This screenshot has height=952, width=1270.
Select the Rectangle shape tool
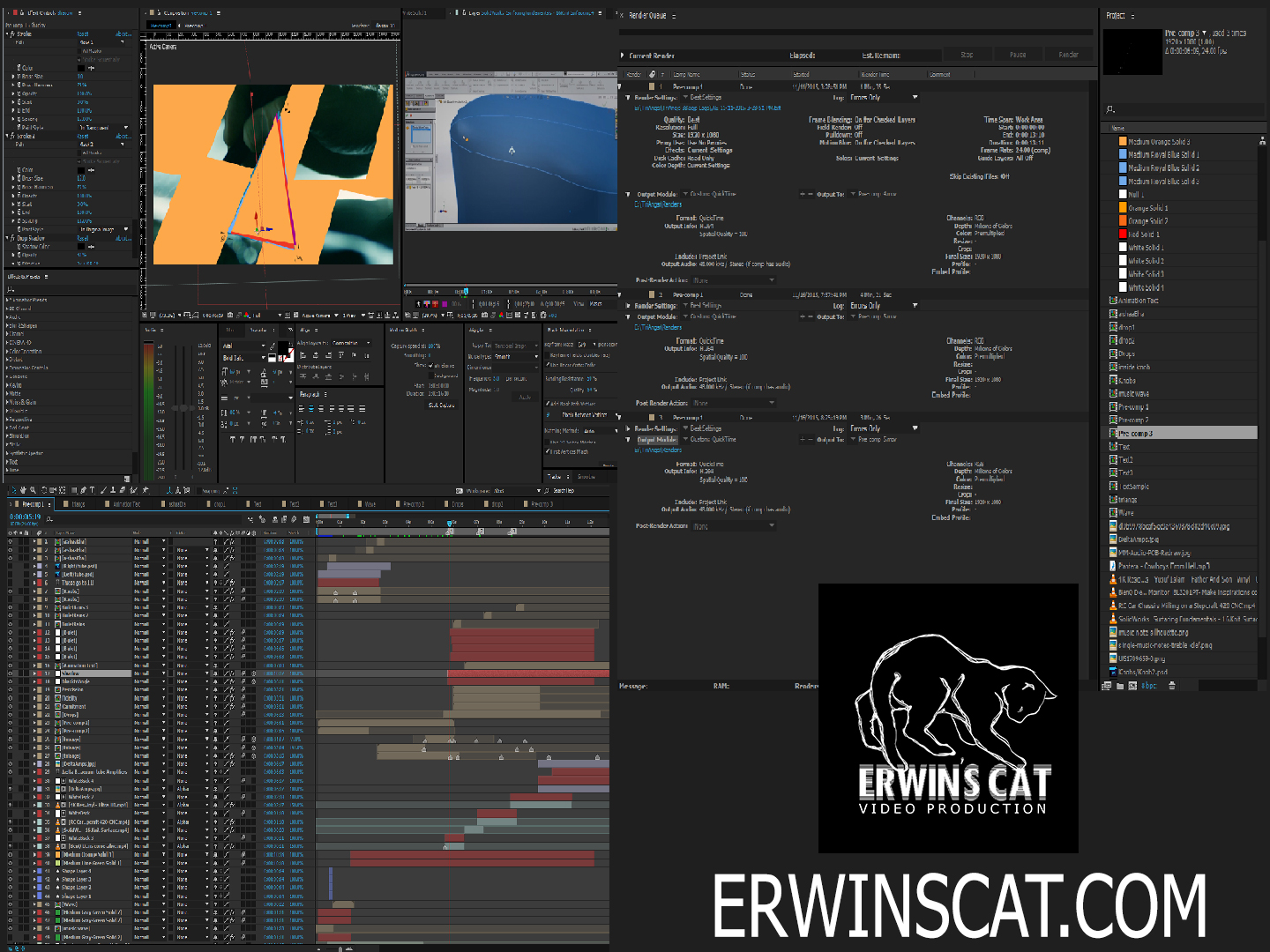[74, 490]
